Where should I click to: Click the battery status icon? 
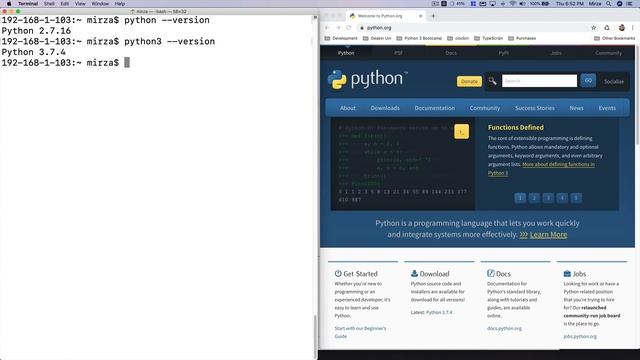tap(545, 4)
